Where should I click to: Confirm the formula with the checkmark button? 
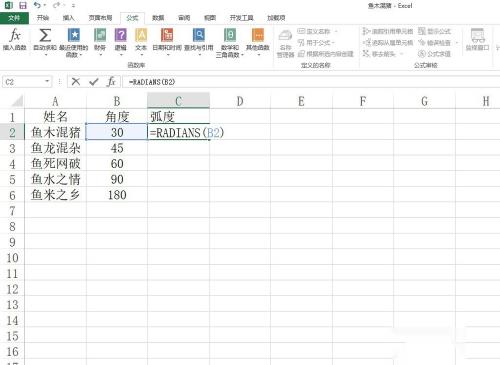(x=94, y=82)
